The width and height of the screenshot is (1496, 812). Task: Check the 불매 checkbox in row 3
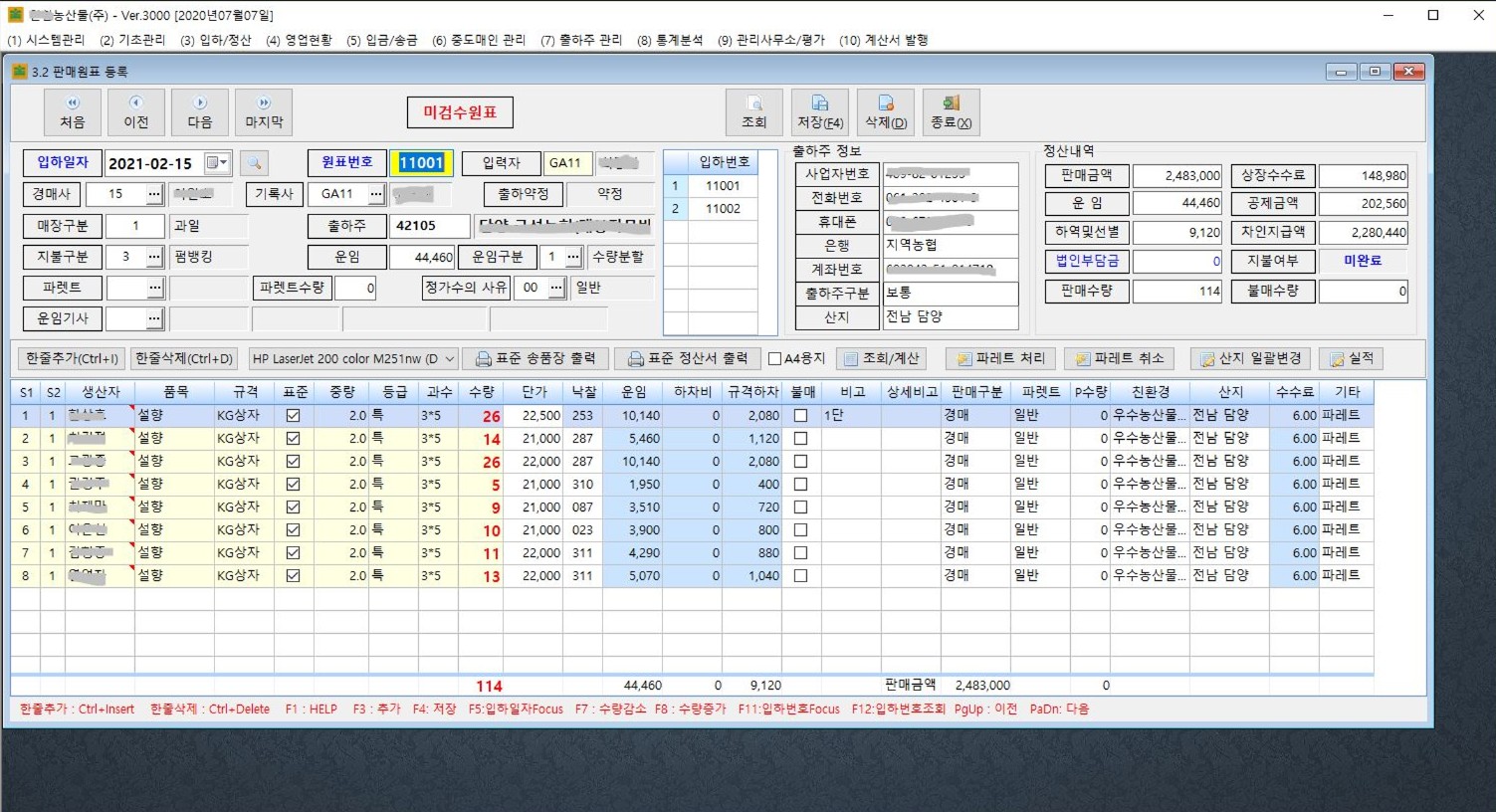pyautogui.click(x=800, y=462)
